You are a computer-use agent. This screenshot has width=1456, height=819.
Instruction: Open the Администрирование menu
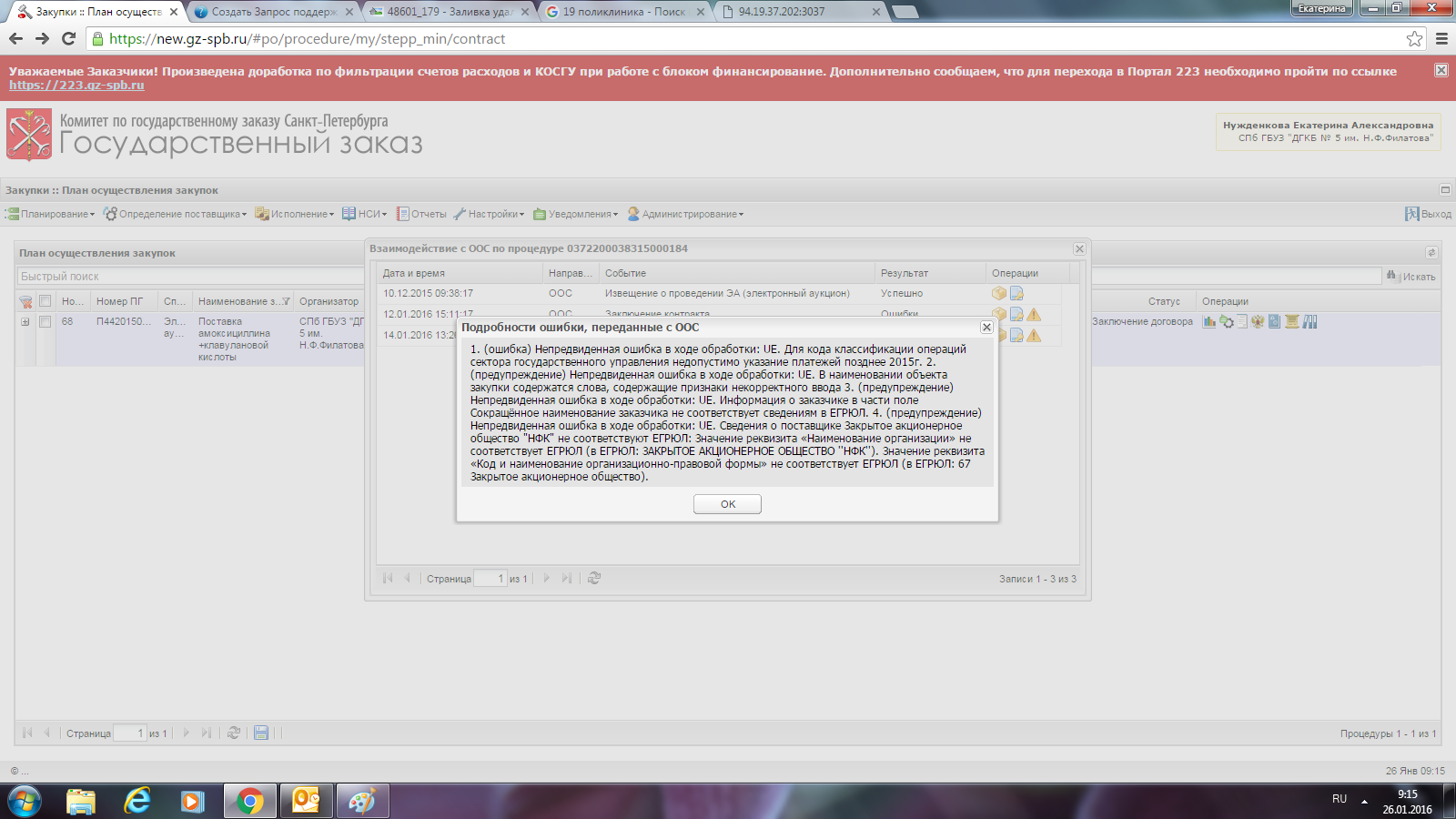686,214
